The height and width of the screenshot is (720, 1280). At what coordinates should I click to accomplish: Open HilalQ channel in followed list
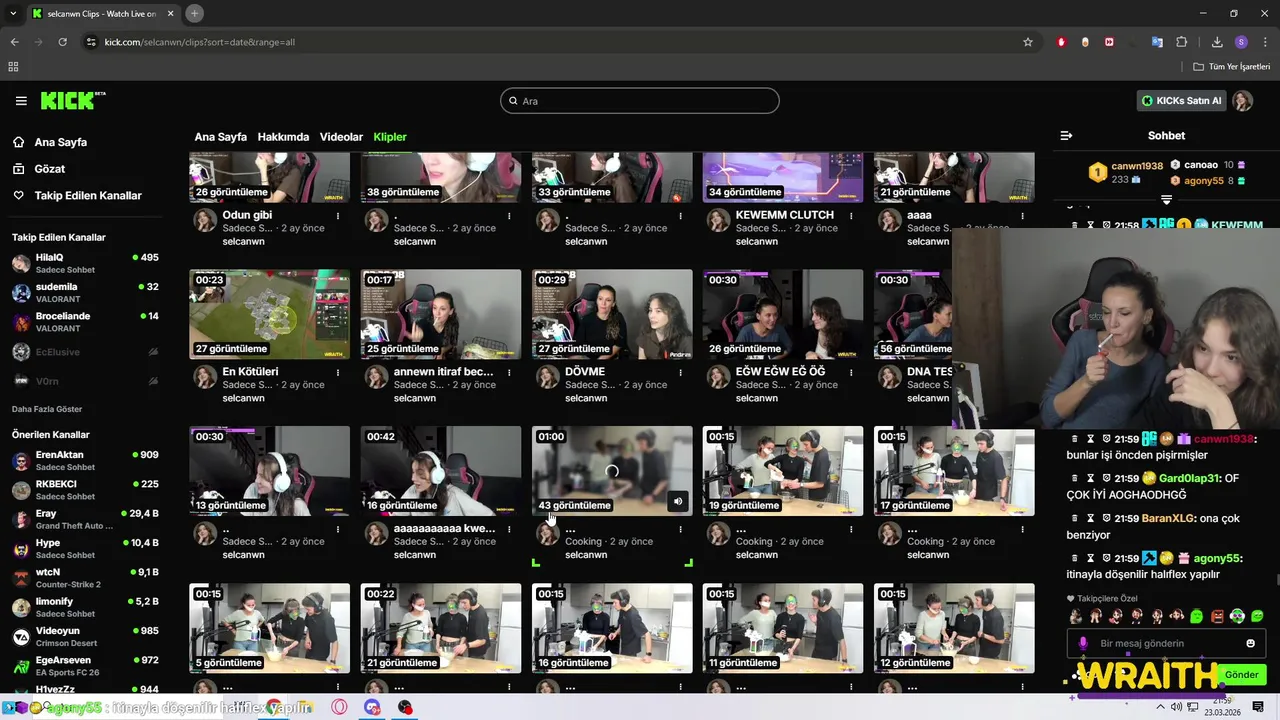[x=85, y=263]
